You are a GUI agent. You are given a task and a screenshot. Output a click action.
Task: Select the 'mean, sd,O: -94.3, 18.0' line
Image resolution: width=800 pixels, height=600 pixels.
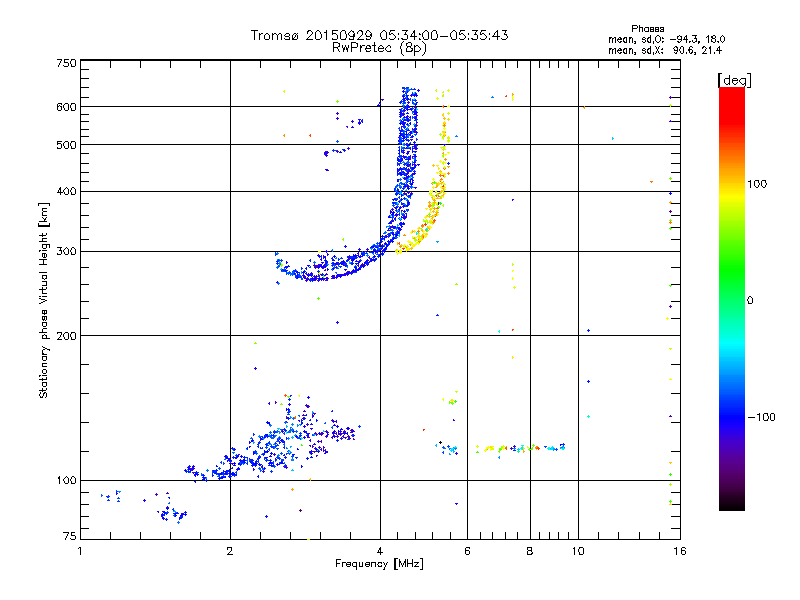coord(666,39)
